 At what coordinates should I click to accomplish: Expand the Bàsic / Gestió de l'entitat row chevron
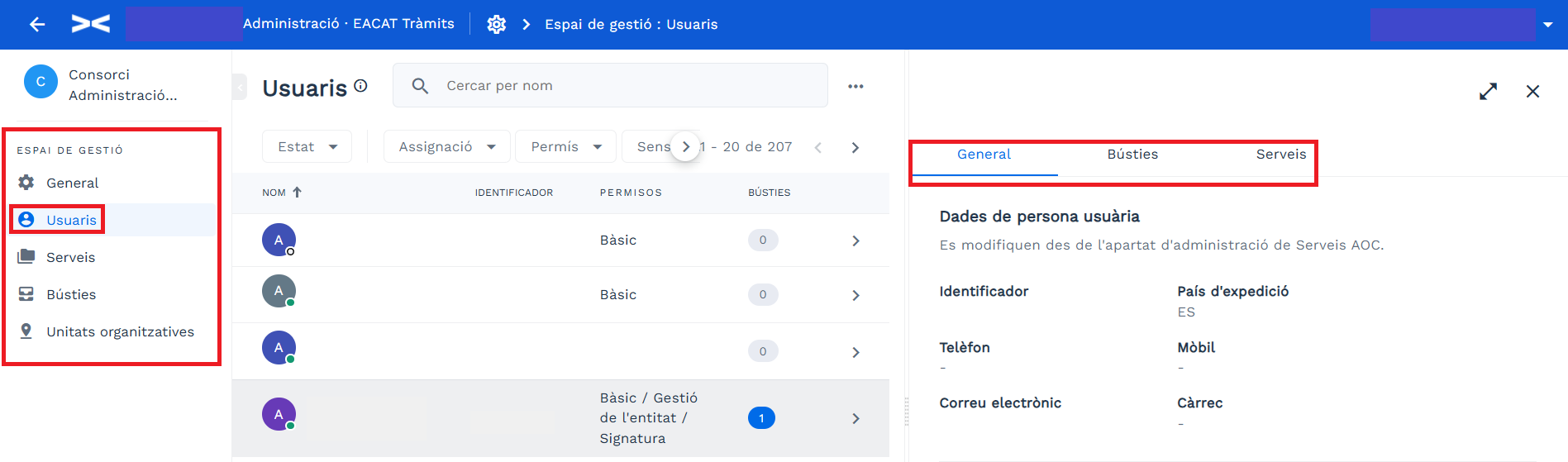coord(855,418)
